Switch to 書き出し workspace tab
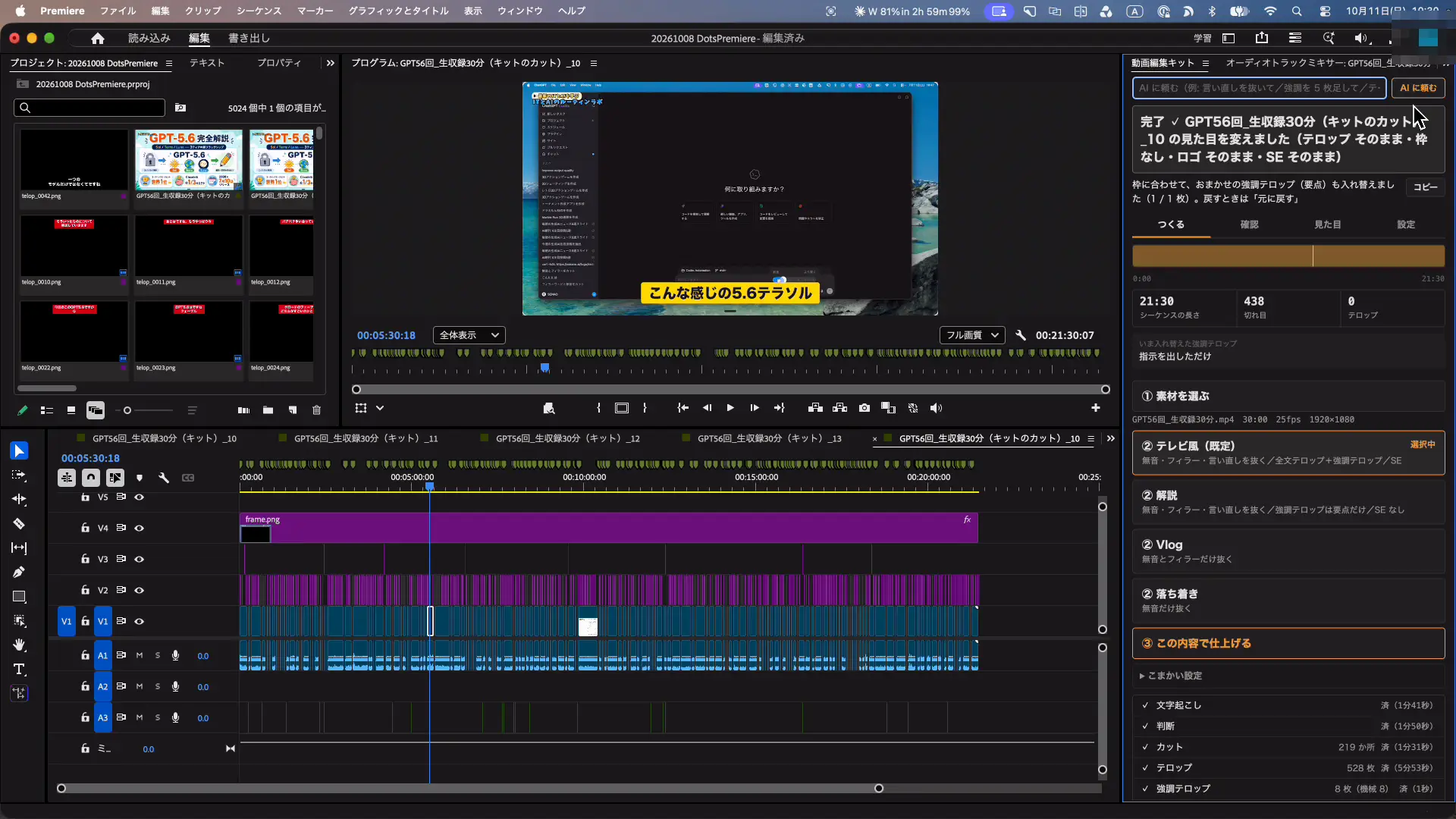Image resolution: width=1456 pixels, height=819 pixels. (x=249, y=38)
